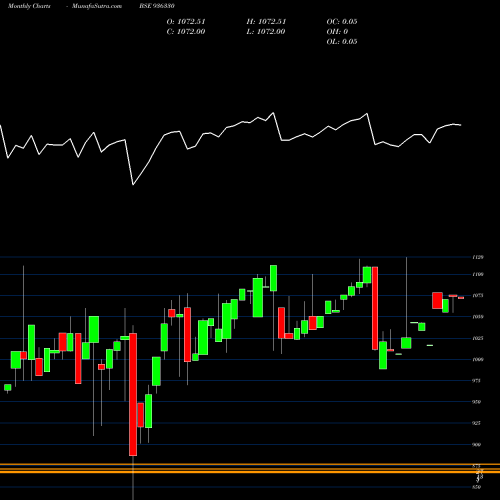Click the 850 price axis label
Image resolution: width=500 pixels, height=500 pixels.
[x=477, y=487]
